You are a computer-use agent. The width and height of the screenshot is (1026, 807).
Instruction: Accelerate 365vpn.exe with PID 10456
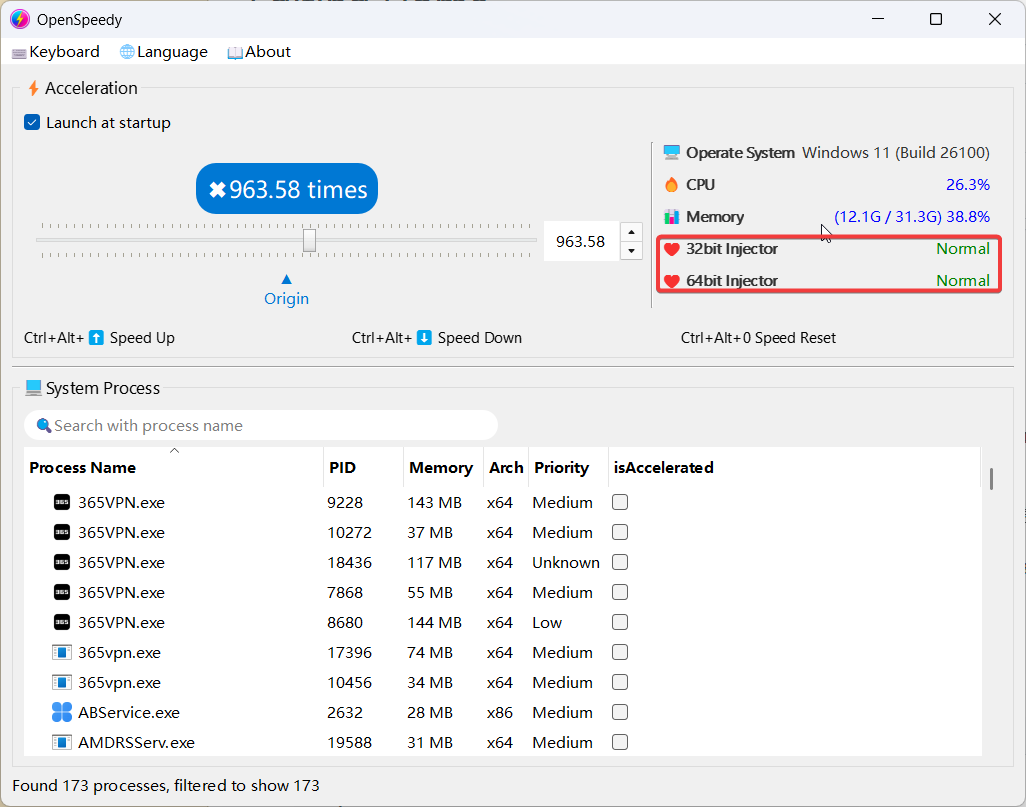point(620,682)
